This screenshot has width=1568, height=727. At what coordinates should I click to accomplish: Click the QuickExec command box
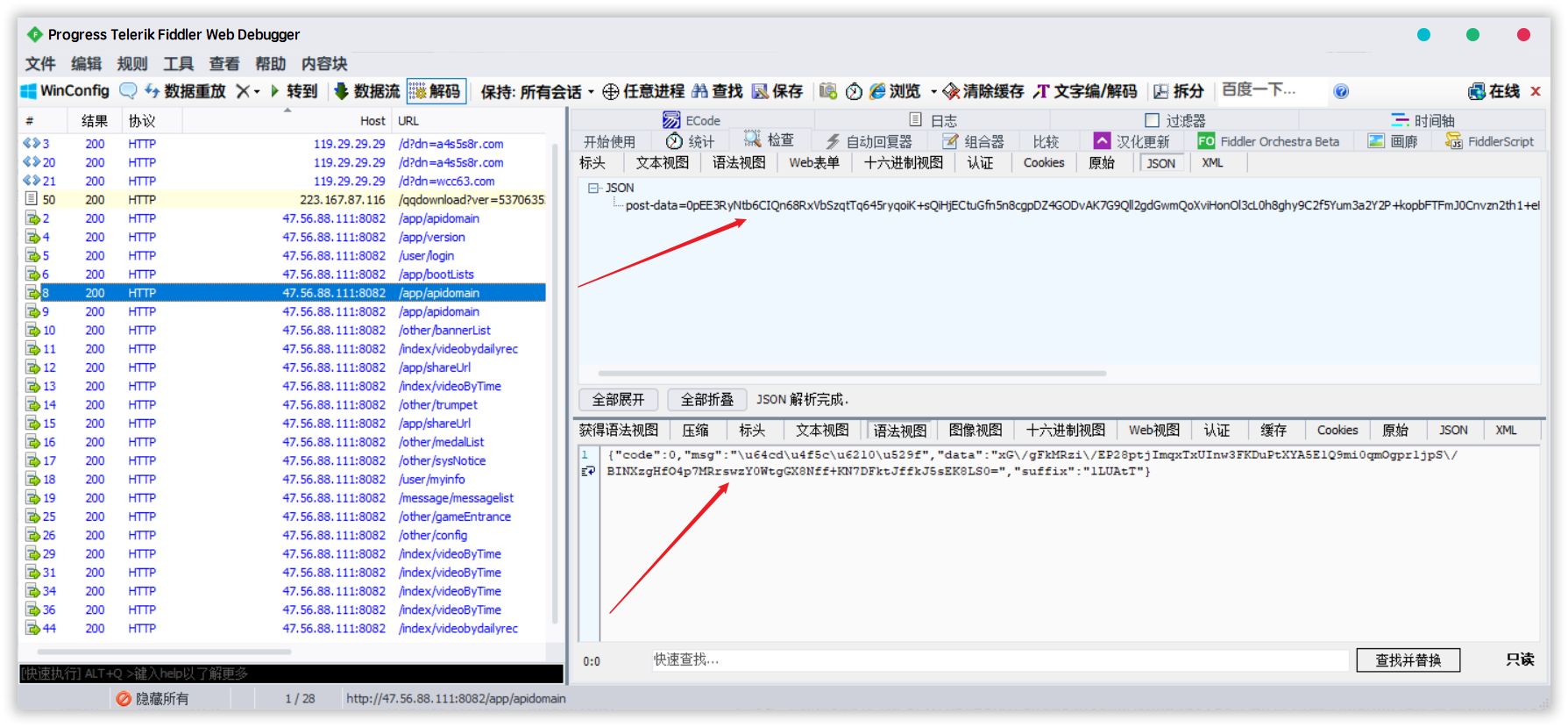click(291, 674)
